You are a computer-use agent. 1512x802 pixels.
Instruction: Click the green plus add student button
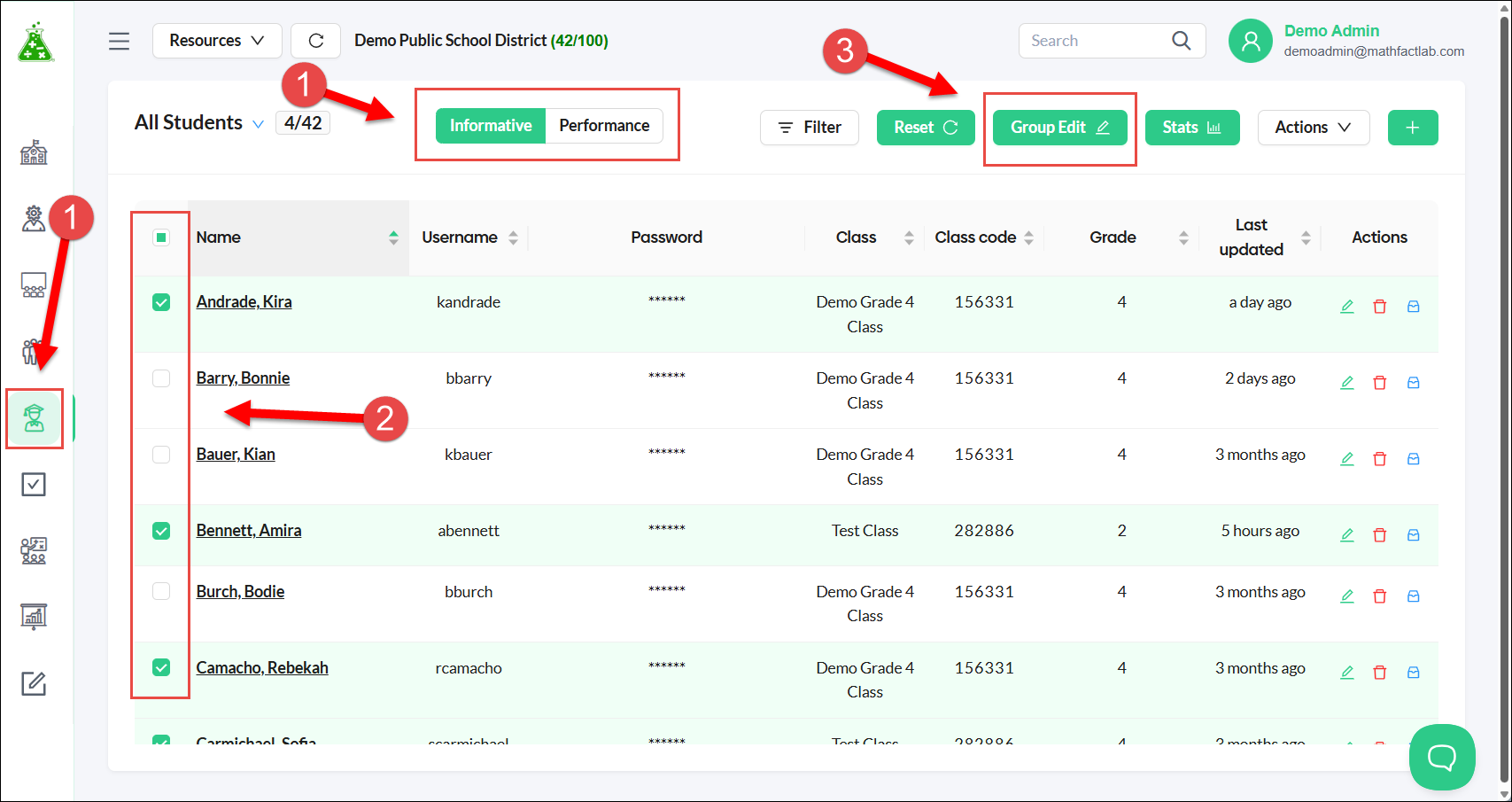1413,128
